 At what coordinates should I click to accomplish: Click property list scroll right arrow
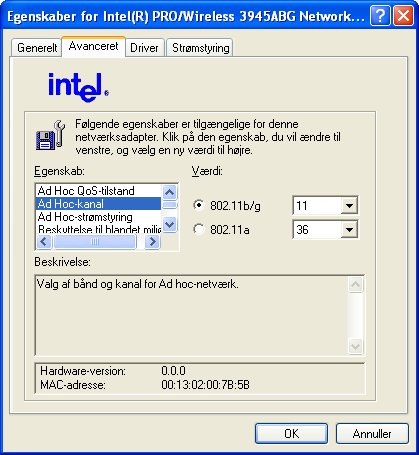coord(153,241)
